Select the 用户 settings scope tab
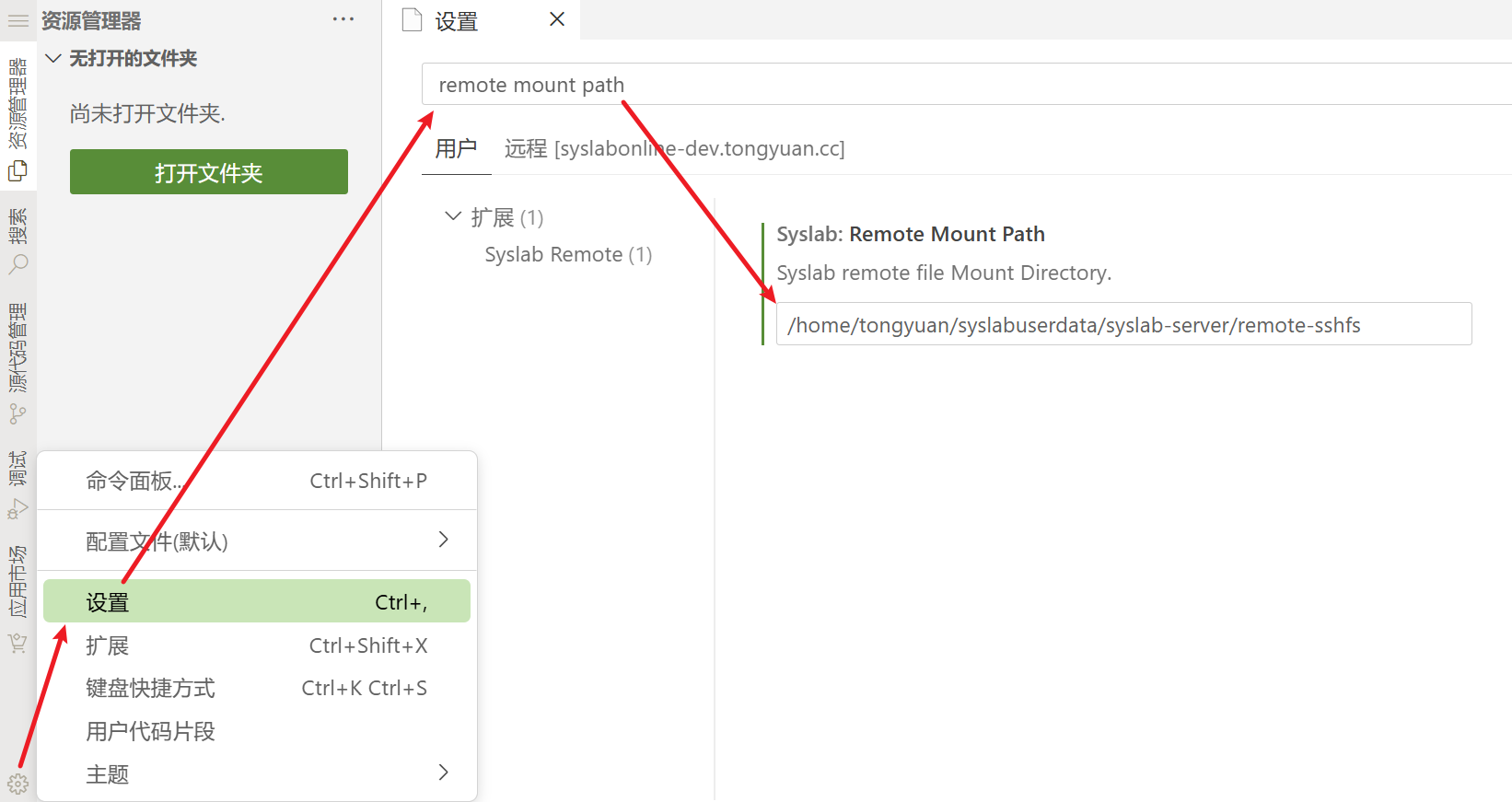 (x=456, y=149)
